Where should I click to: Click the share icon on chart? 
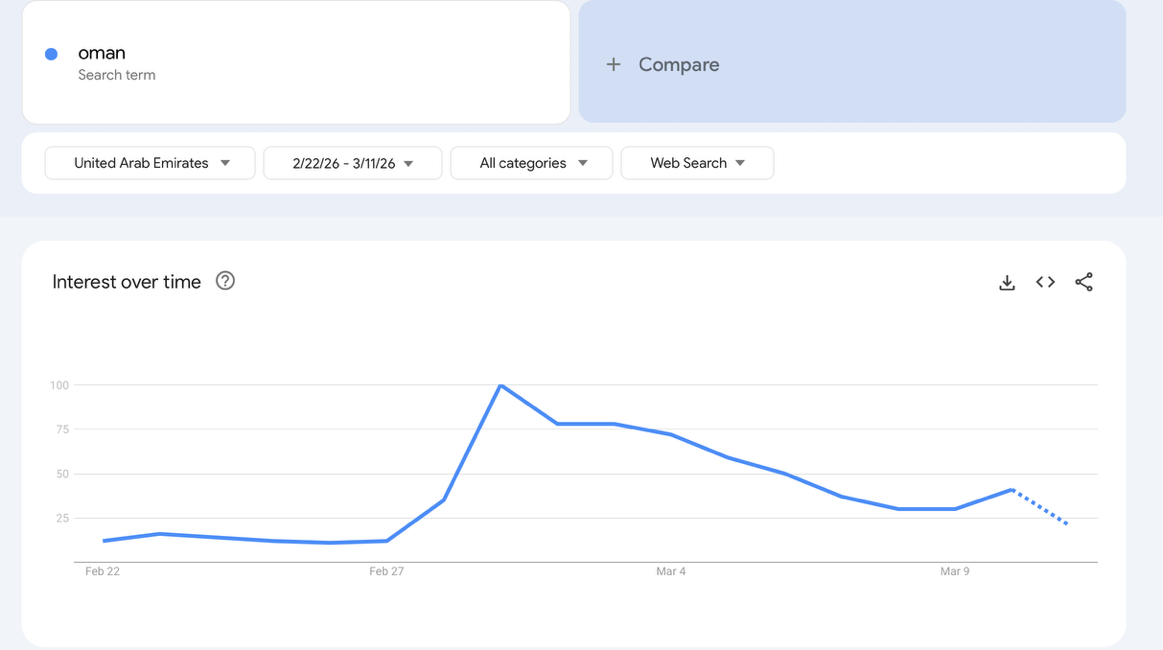coord(1084,282)
